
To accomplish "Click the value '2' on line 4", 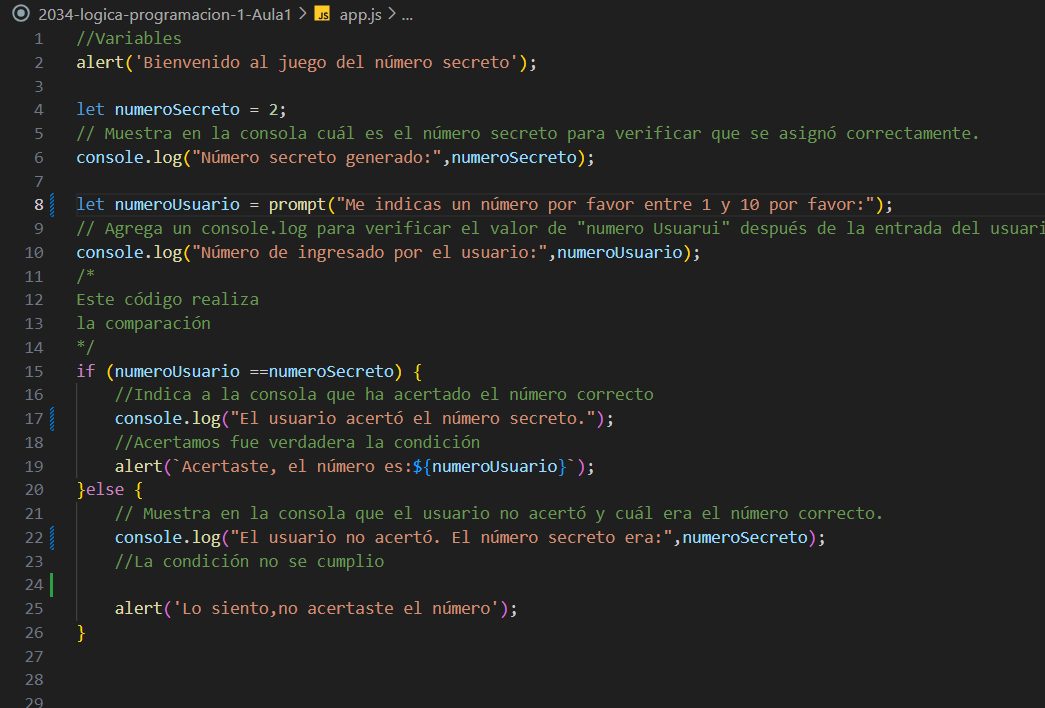I will tap(273, 109).
